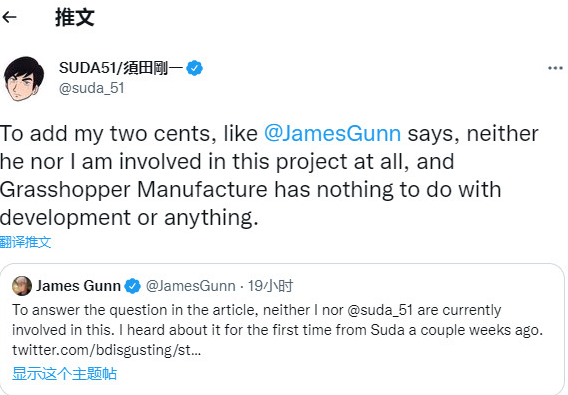
Task: Open the three-dot more options menu
Action: tap(555, 68)
